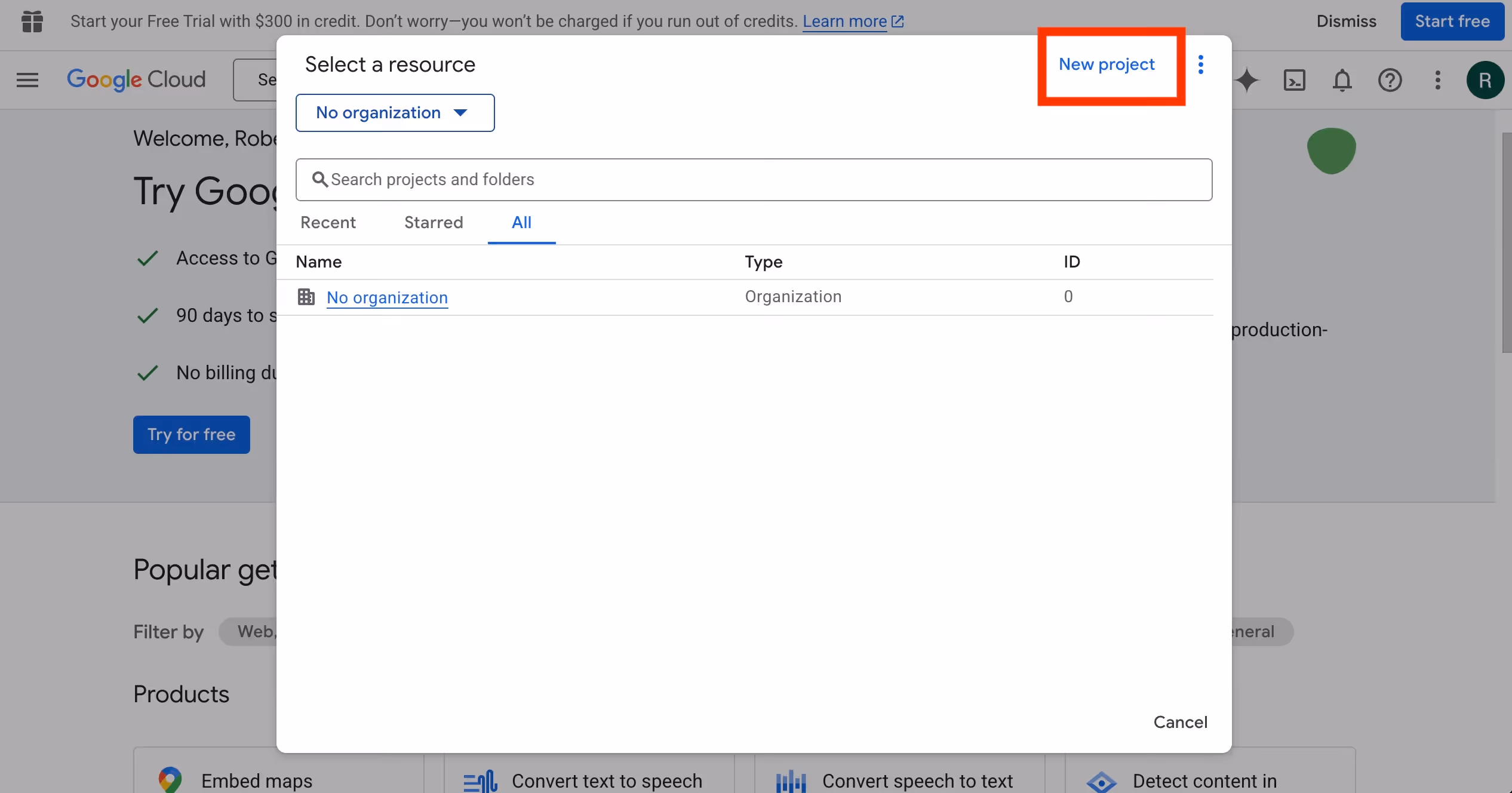Open the No organization link in the table
The height and width of the screenshot is (793, 1512).
pos(387,297)
